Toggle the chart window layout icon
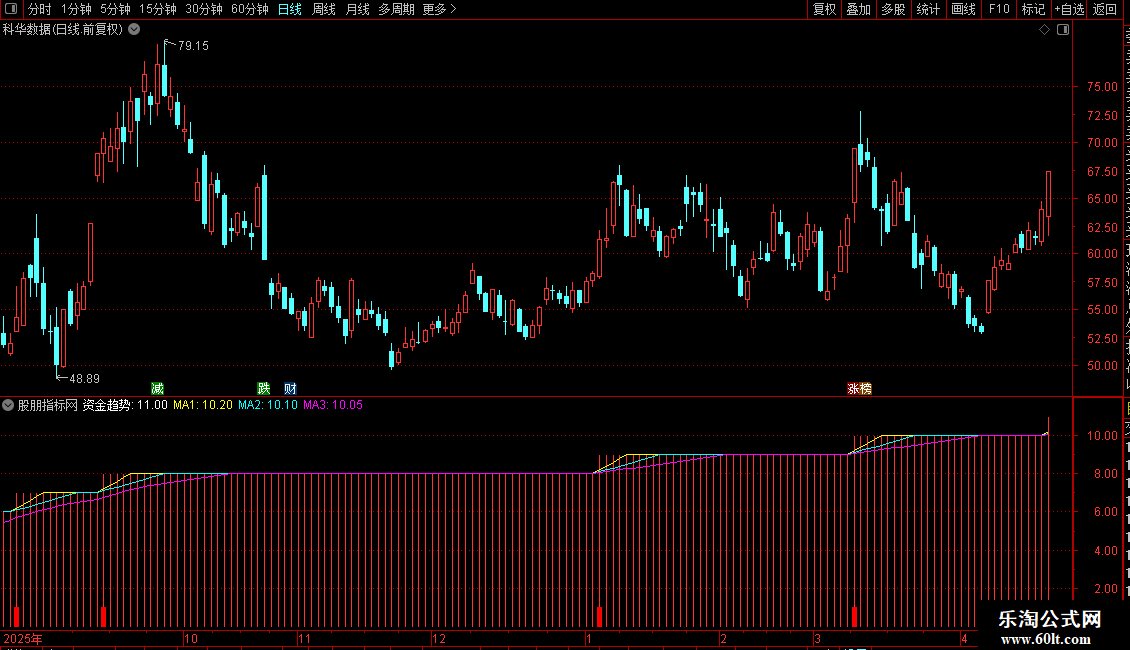 point(1063,30)
